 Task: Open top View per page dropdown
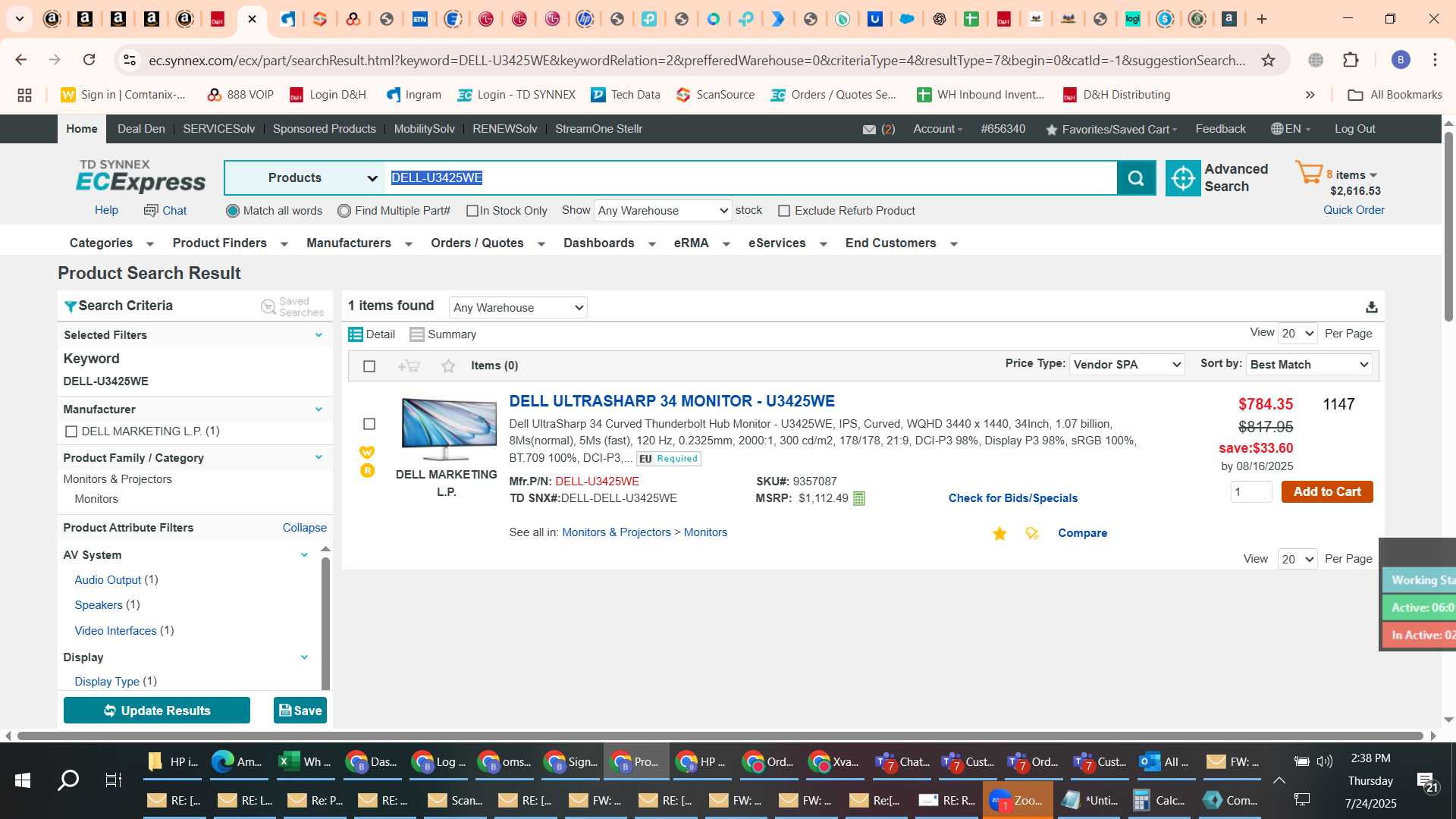(1298, 334)
